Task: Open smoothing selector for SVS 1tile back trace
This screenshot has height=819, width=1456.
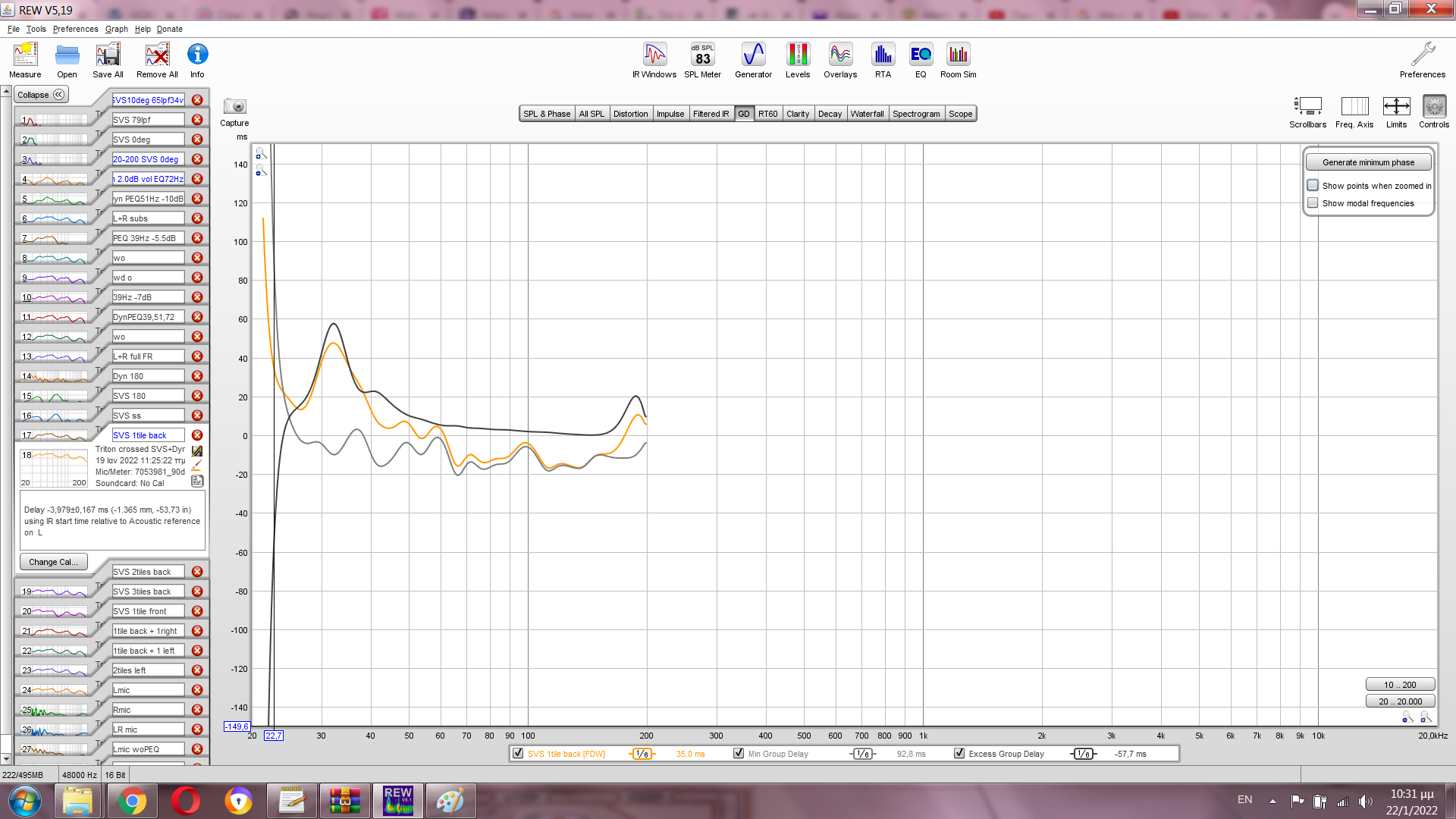Action: pyautogui.click(x=642, y=754)
